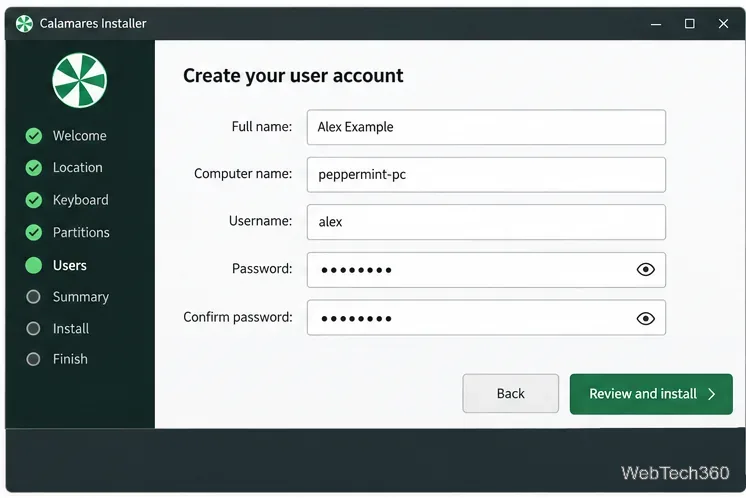Close the Calamares Installer window
746x498 pixels.
click(723, 23)
